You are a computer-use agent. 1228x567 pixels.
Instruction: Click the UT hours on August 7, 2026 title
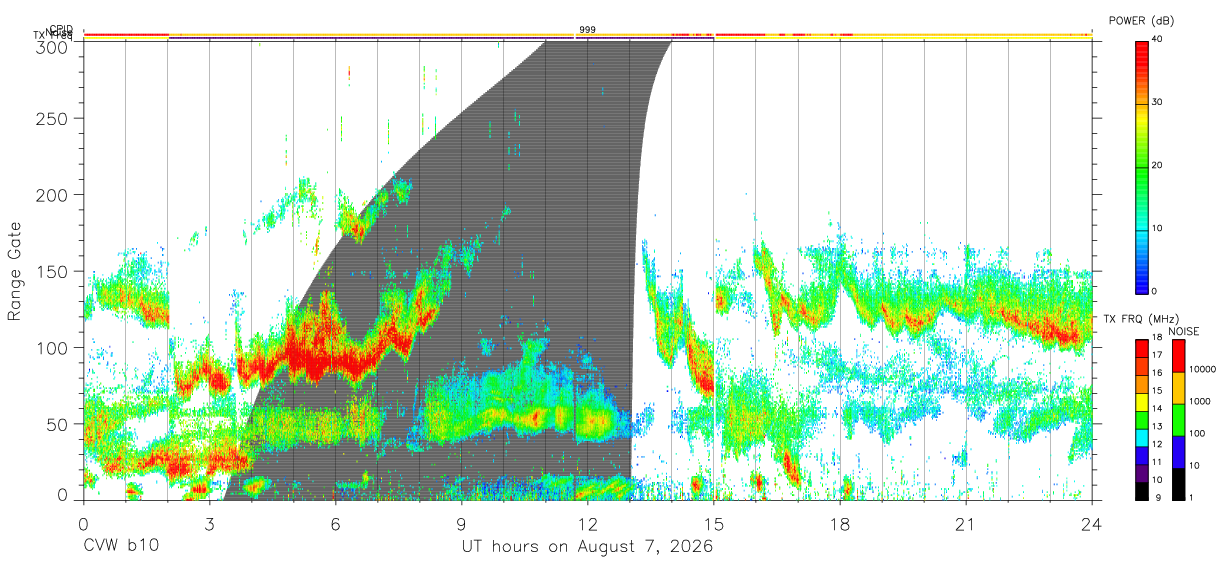tap(588, 547)
